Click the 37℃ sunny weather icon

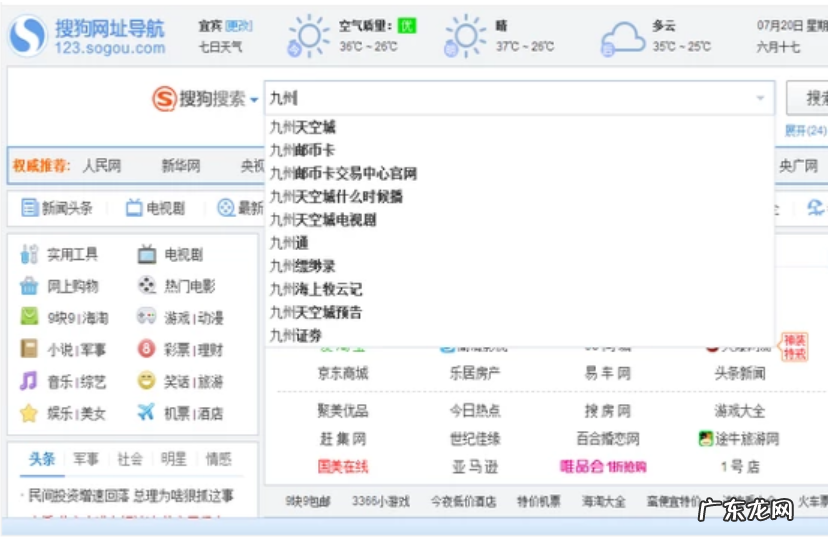(x=464, y=36)
